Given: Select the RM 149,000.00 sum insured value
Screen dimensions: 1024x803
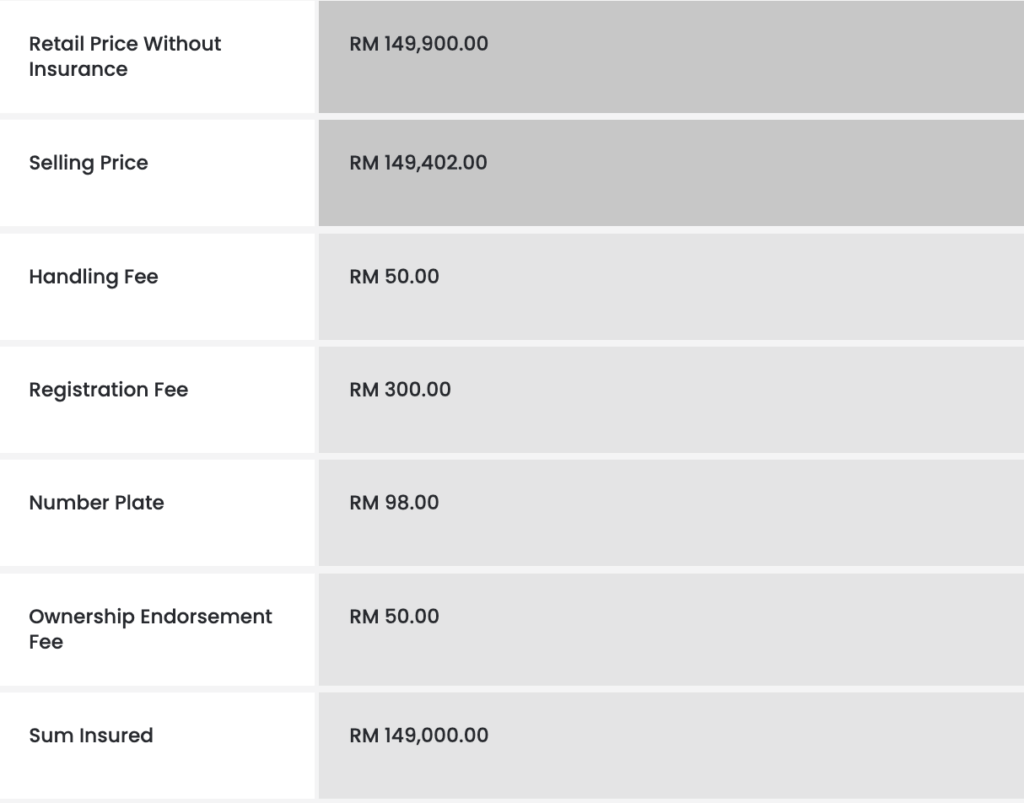Looking at the screenshot, I should point(419,736).
